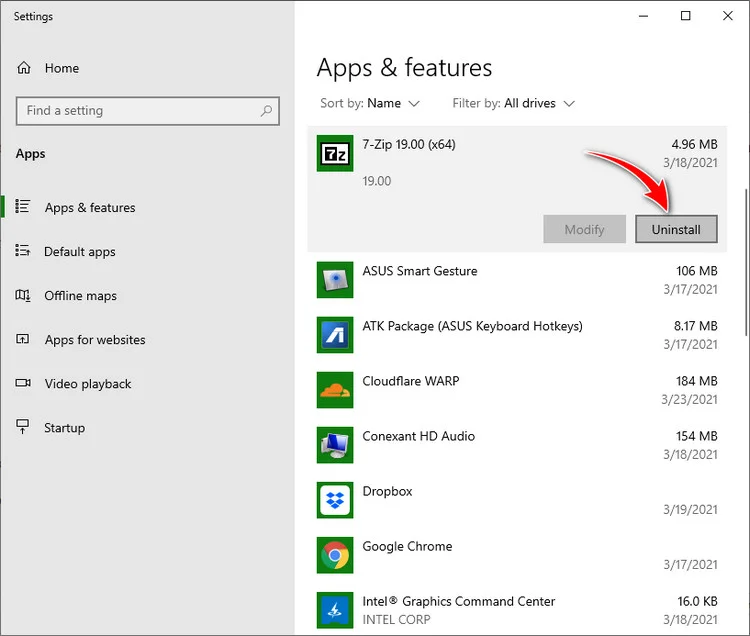The width and height of the screenshot is (750, 636).
Task: Click the Video playback camera icon
Action: tap(23, 383)
